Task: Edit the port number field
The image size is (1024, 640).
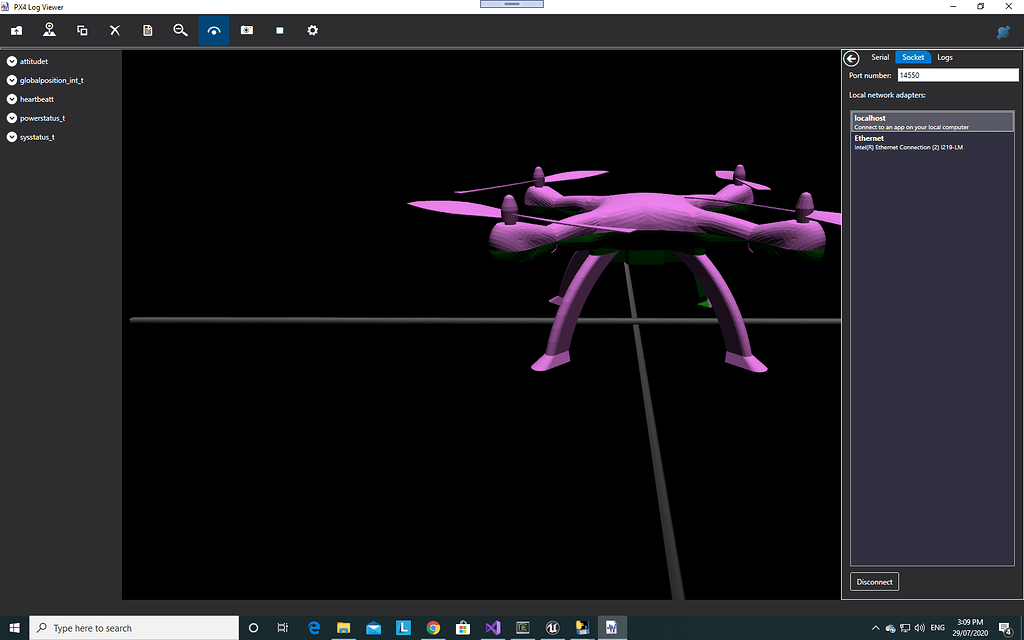Action: click(x=957, y=74)
